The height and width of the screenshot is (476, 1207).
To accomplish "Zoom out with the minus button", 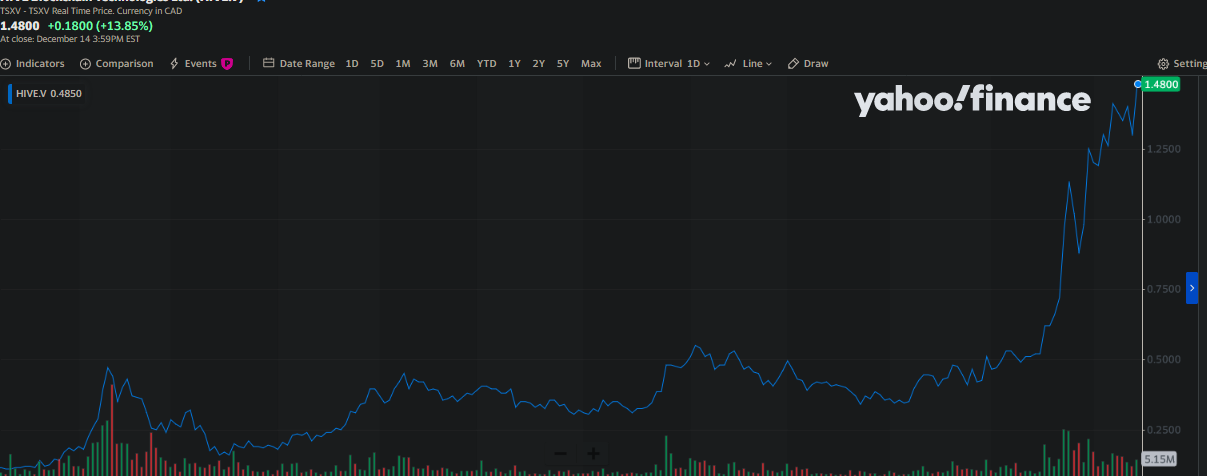I will (560, 454).
